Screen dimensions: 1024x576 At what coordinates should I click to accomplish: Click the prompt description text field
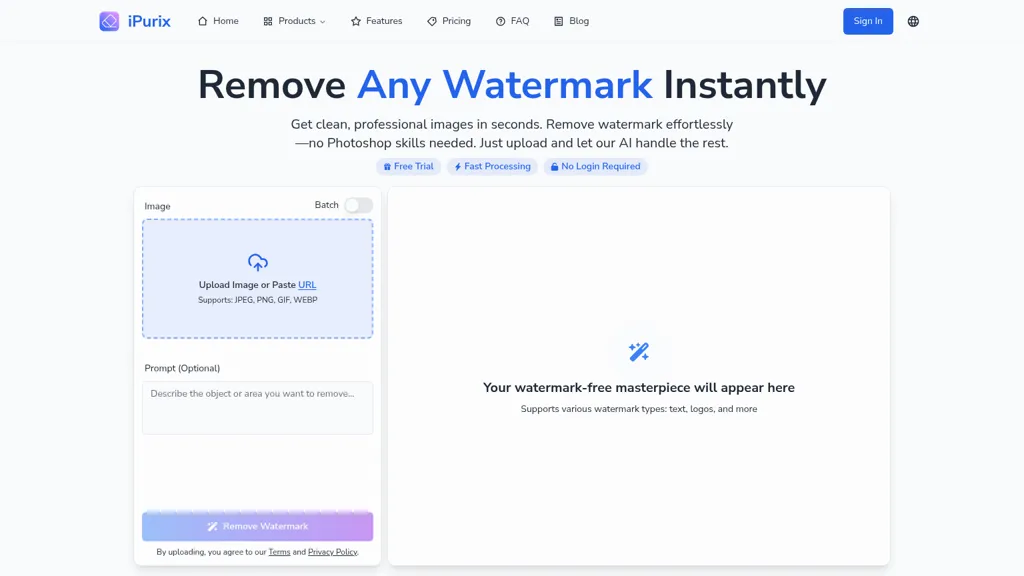258,408
